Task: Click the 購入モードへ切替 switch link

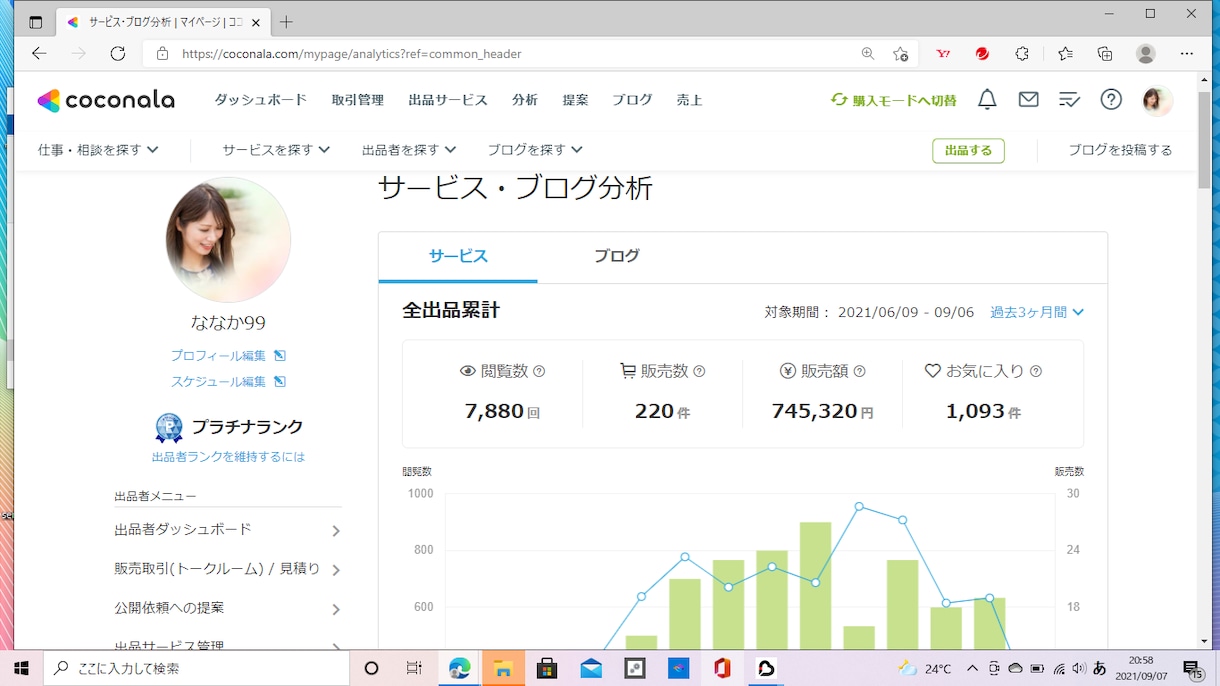Action: [x=894, y=100]
